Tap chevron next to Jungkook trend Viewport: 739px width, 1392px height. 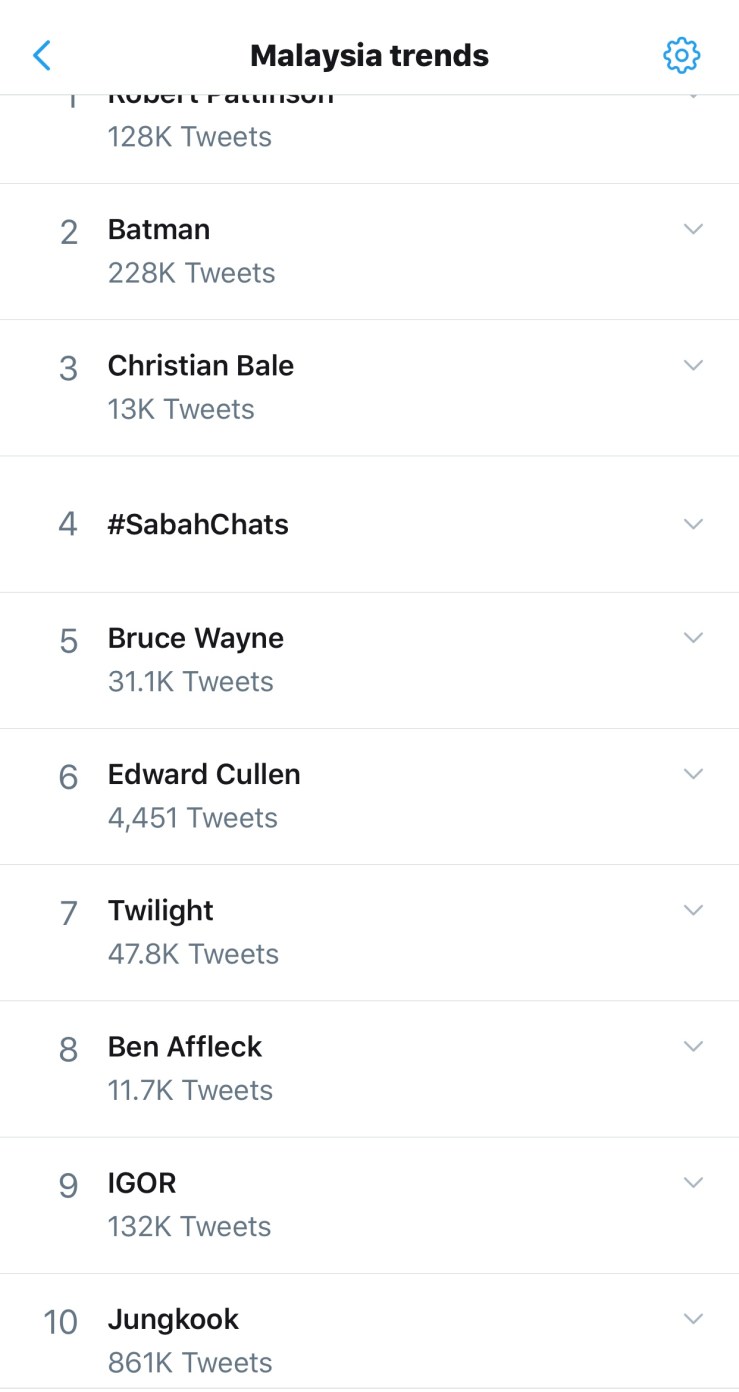coord(693,1318)
